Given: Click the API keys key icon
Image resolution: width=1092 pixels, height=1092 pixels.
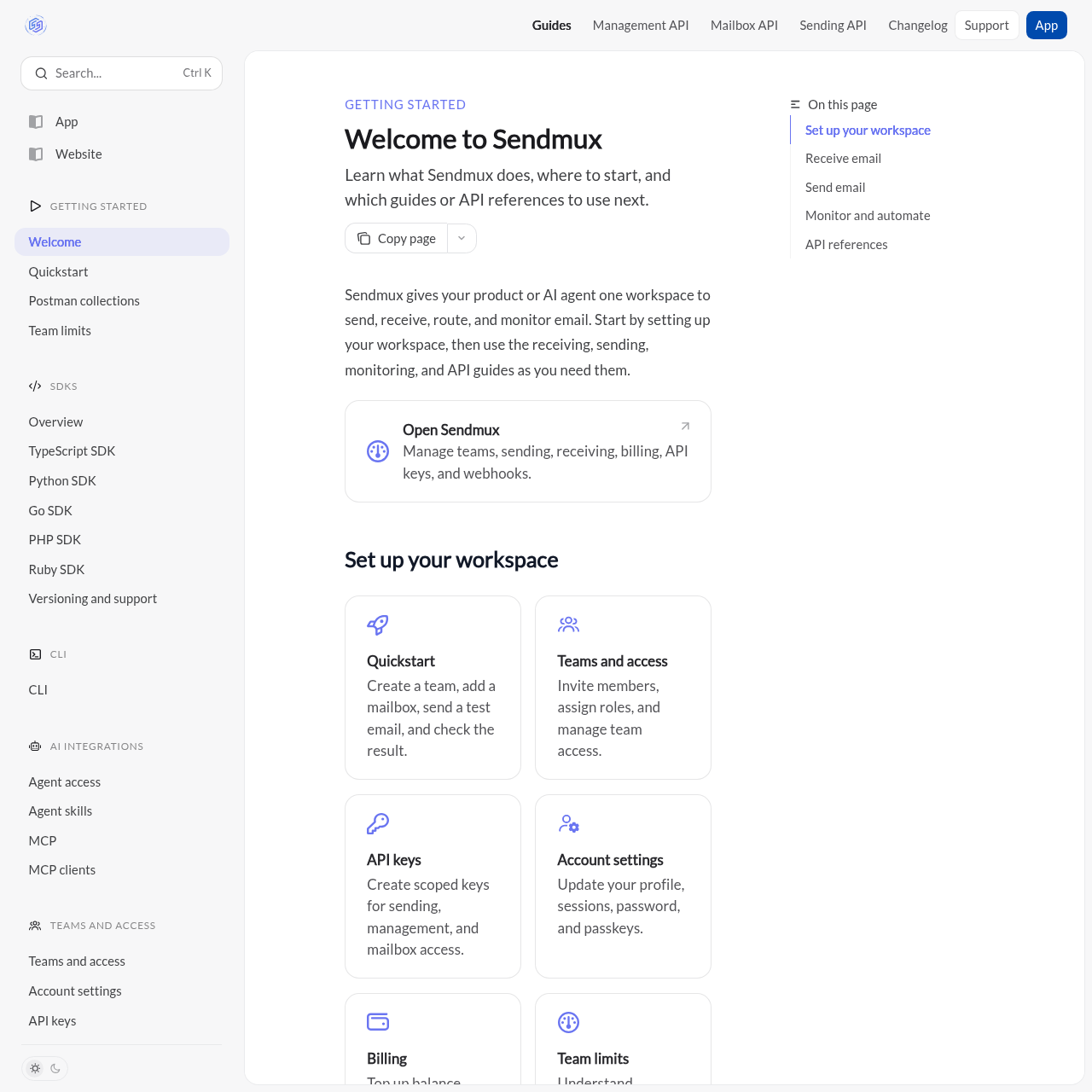Looking at the screenshot, I should pyautogui.click(x=378, y=824).
